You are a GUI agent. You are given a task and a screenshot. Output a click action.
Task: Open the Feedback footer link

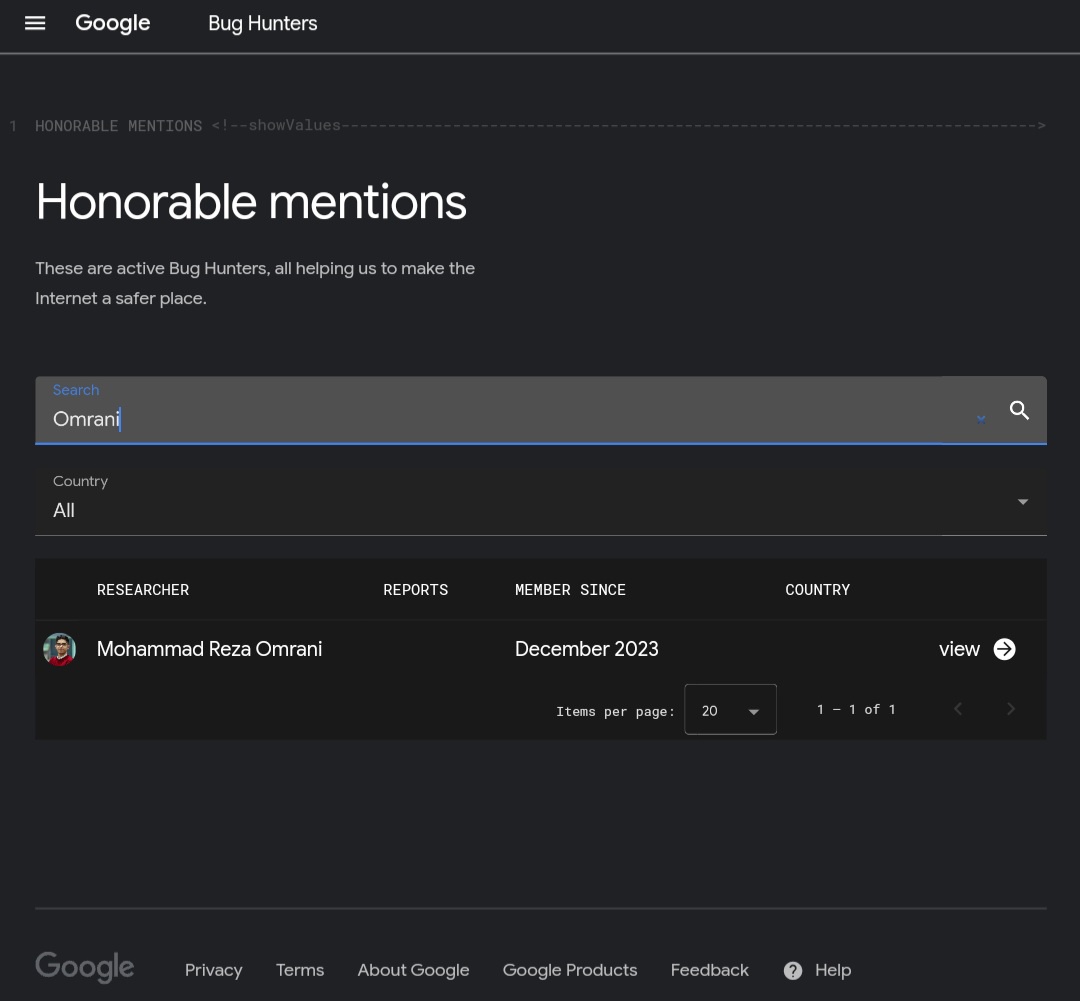709,970
